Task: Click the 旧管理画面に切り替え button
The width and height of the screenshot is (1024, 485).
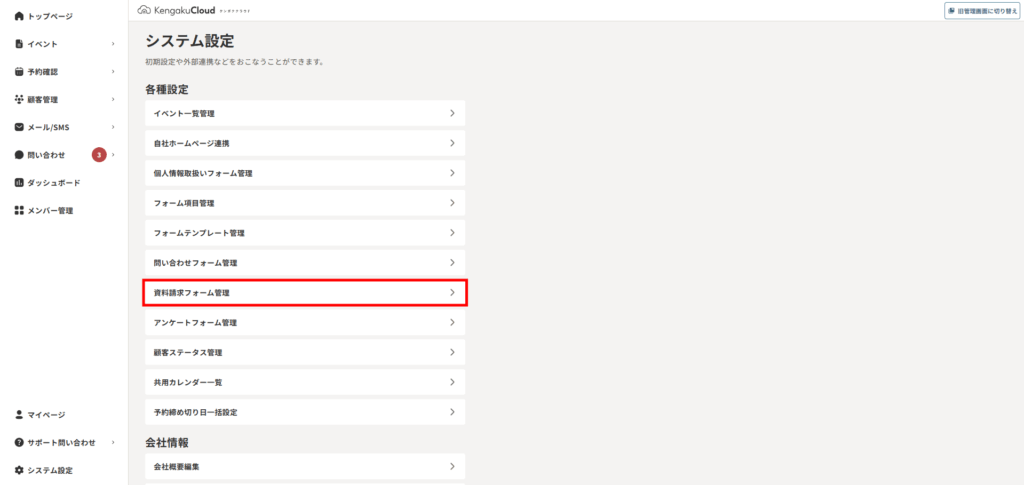Action: [x=982, y=10]
